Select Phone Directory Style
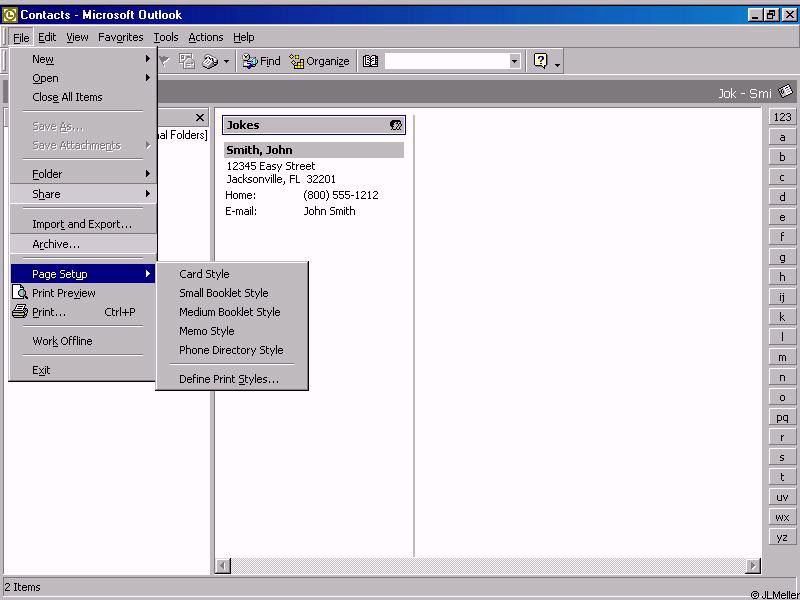This screenshot has height=600, width=800. click(232, 350)
